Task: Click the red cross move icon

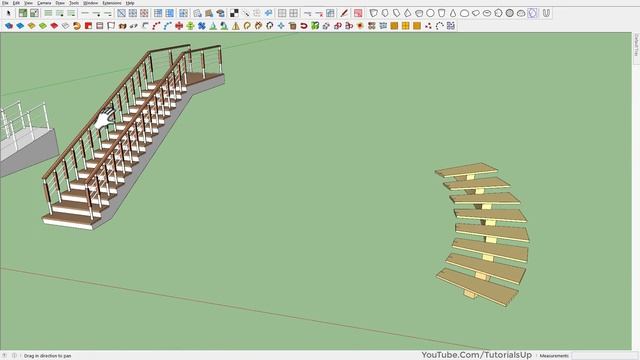Action: point(179,26)
